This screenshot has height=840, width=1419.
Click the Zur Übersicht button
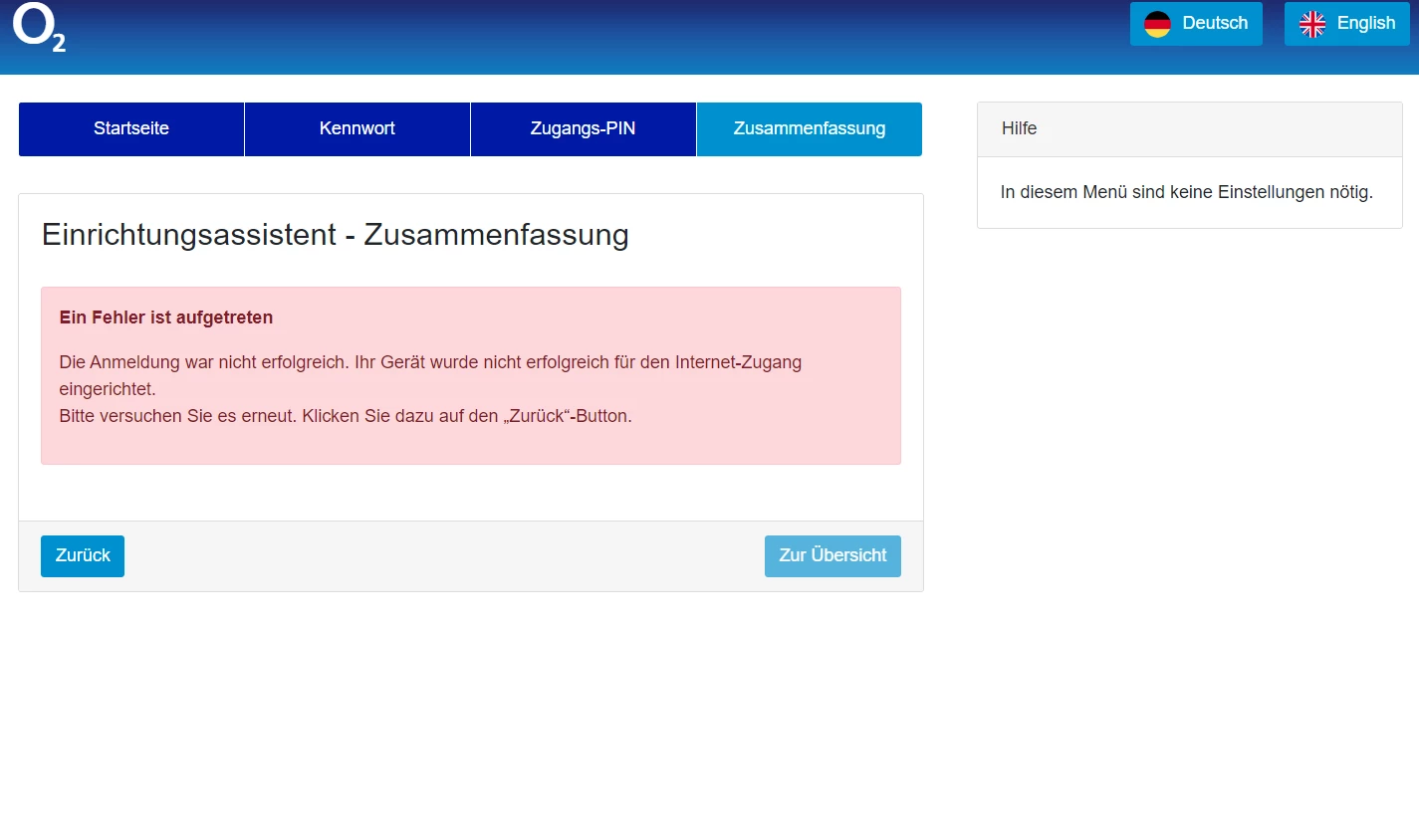pos(832,556)
